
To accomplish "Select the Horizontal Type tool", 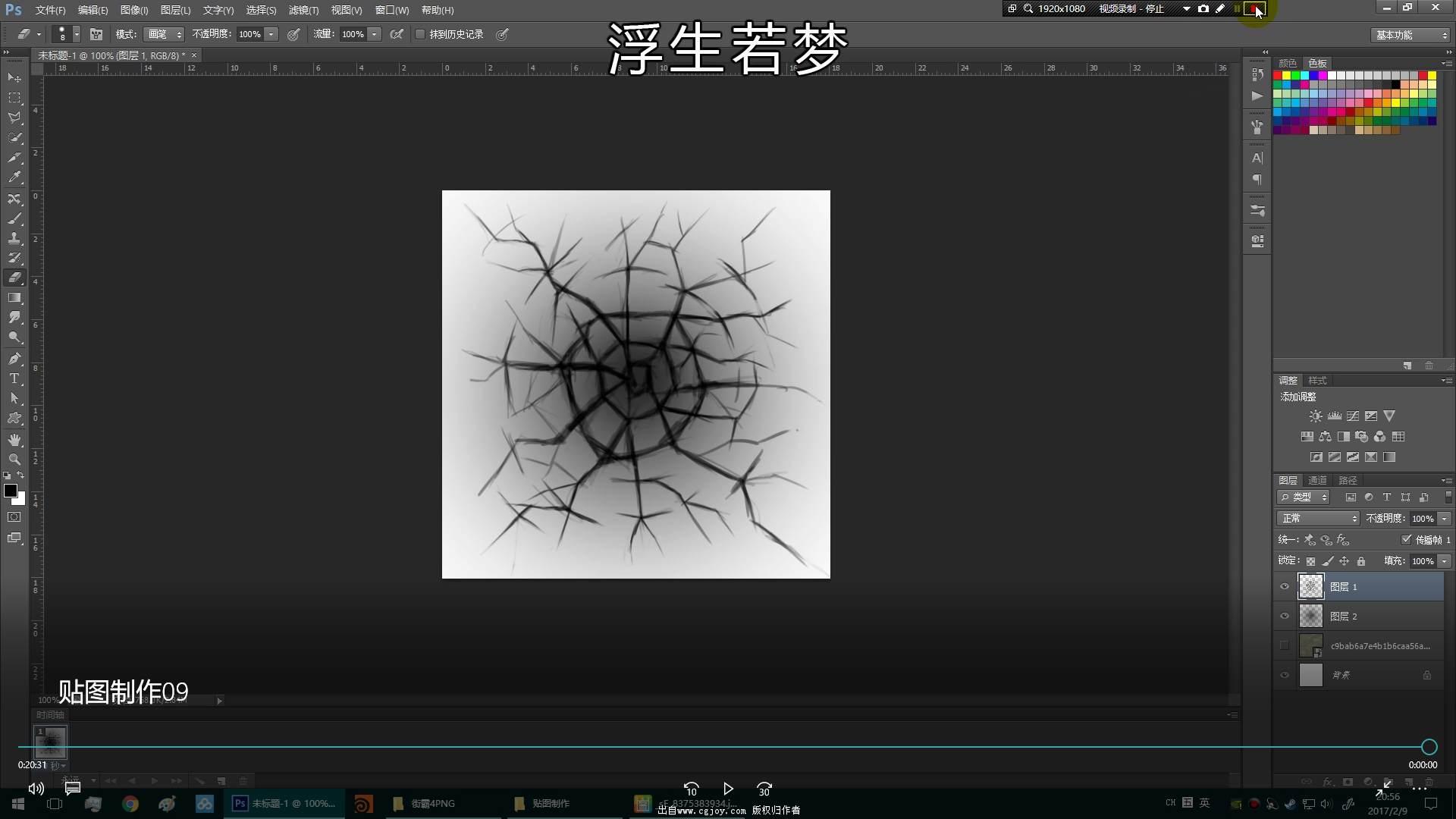I will 14,378.
